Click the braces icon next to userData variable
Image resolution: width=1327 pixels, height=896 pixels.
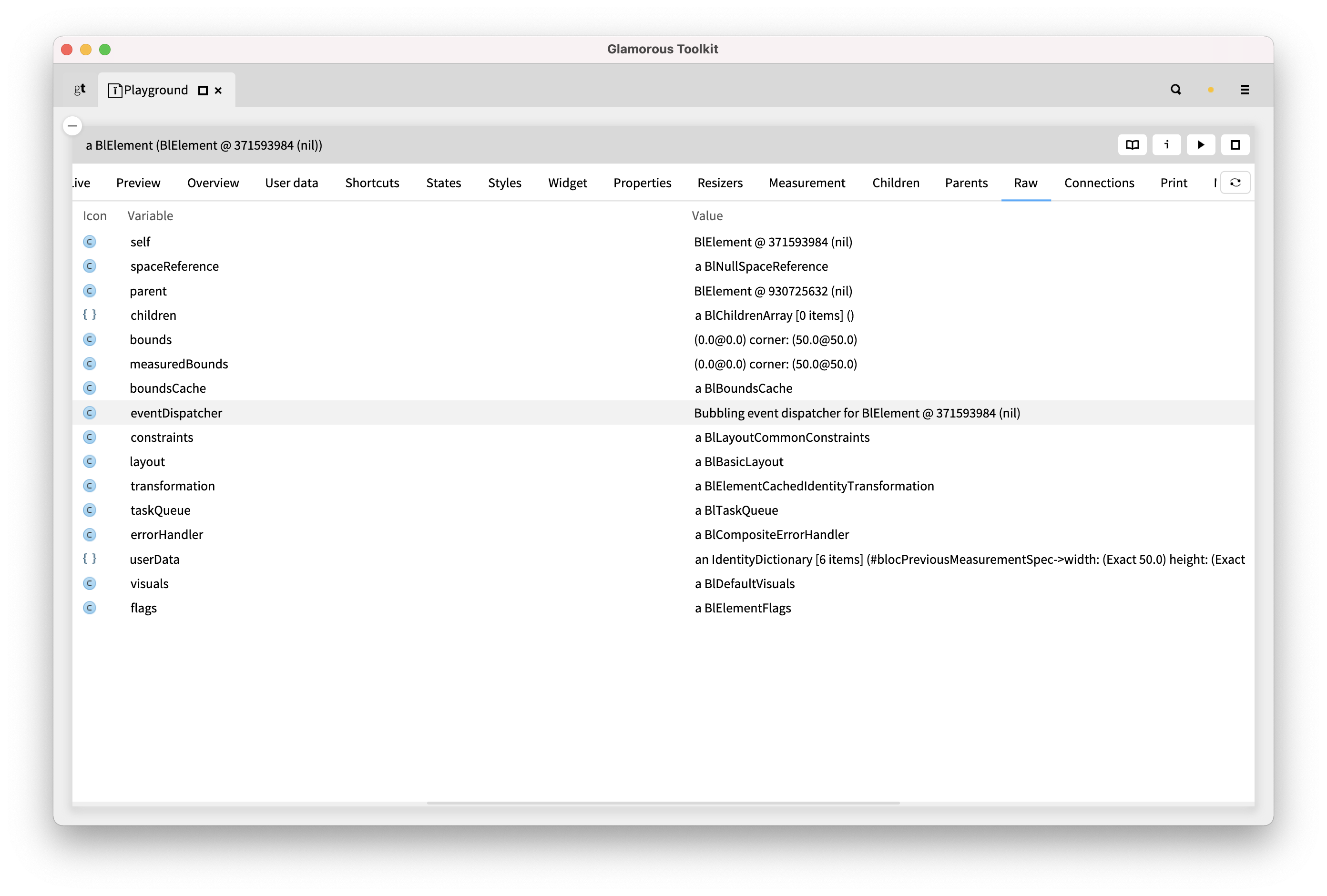[x=90, y=559]
